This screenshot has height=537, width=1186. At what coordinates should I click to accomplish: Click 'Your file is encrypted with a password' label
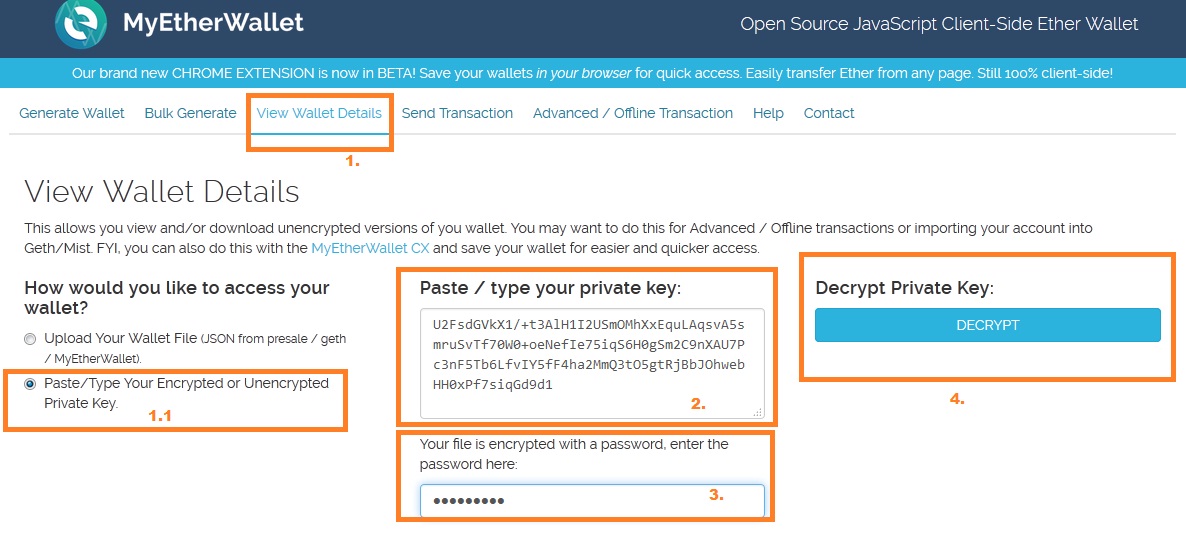[x=574, y=454]
